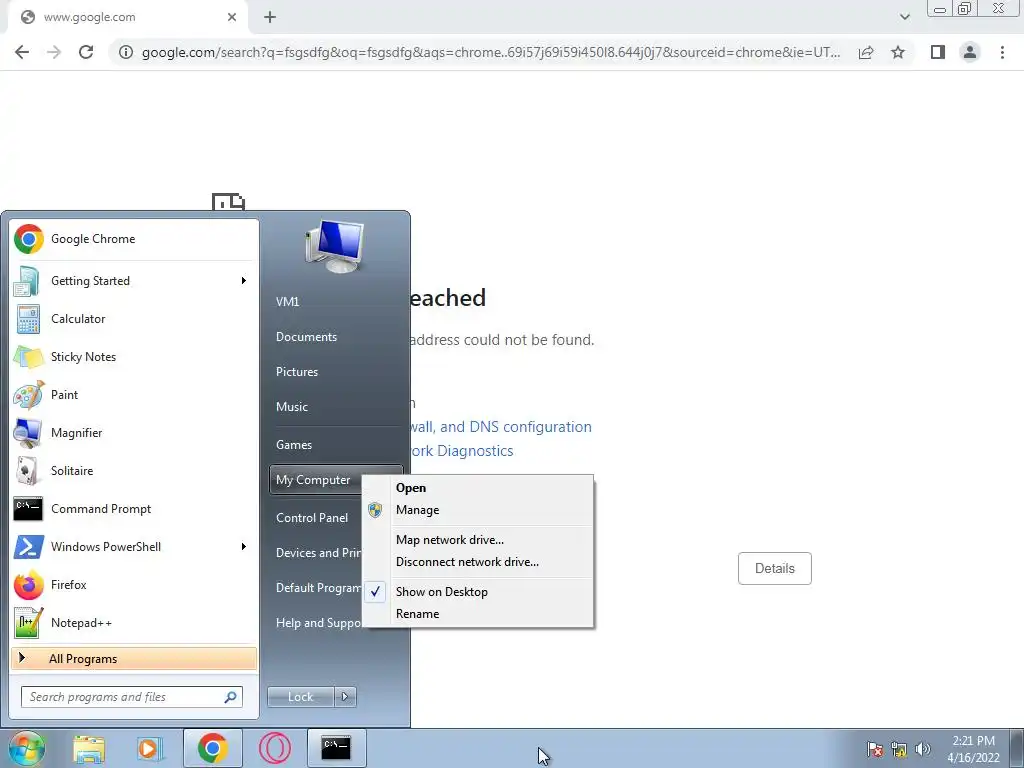1024x768 pixels.
Task: Select Rename in context menu
Action: pyautogui.click(x=477, y=614)
